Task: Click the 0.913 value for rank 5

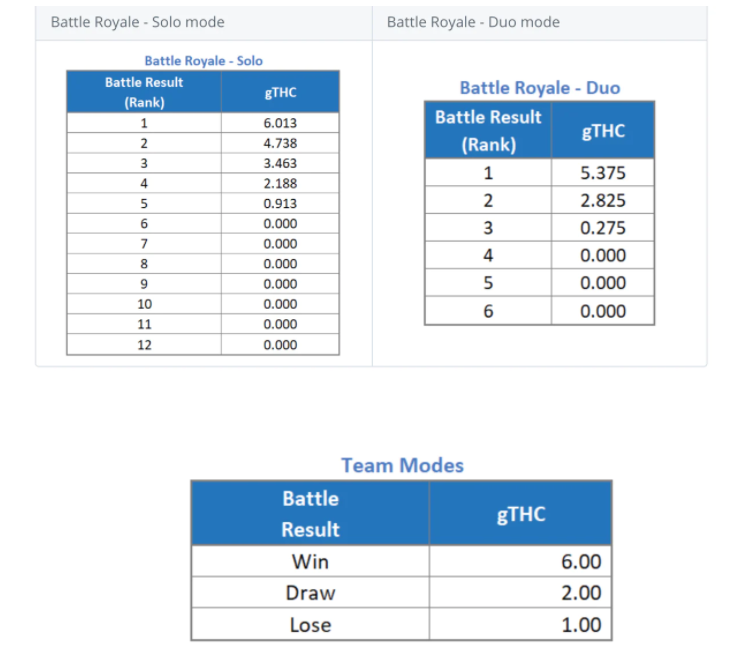Action: point(280,203)
